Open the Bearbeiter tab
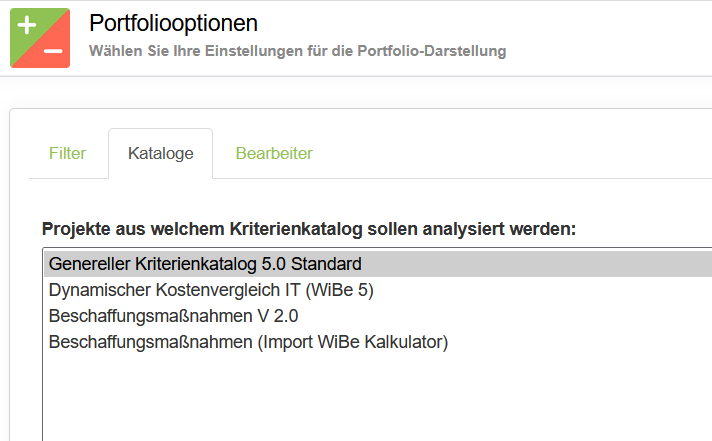712x441 pixels. (x=274, y=153)
